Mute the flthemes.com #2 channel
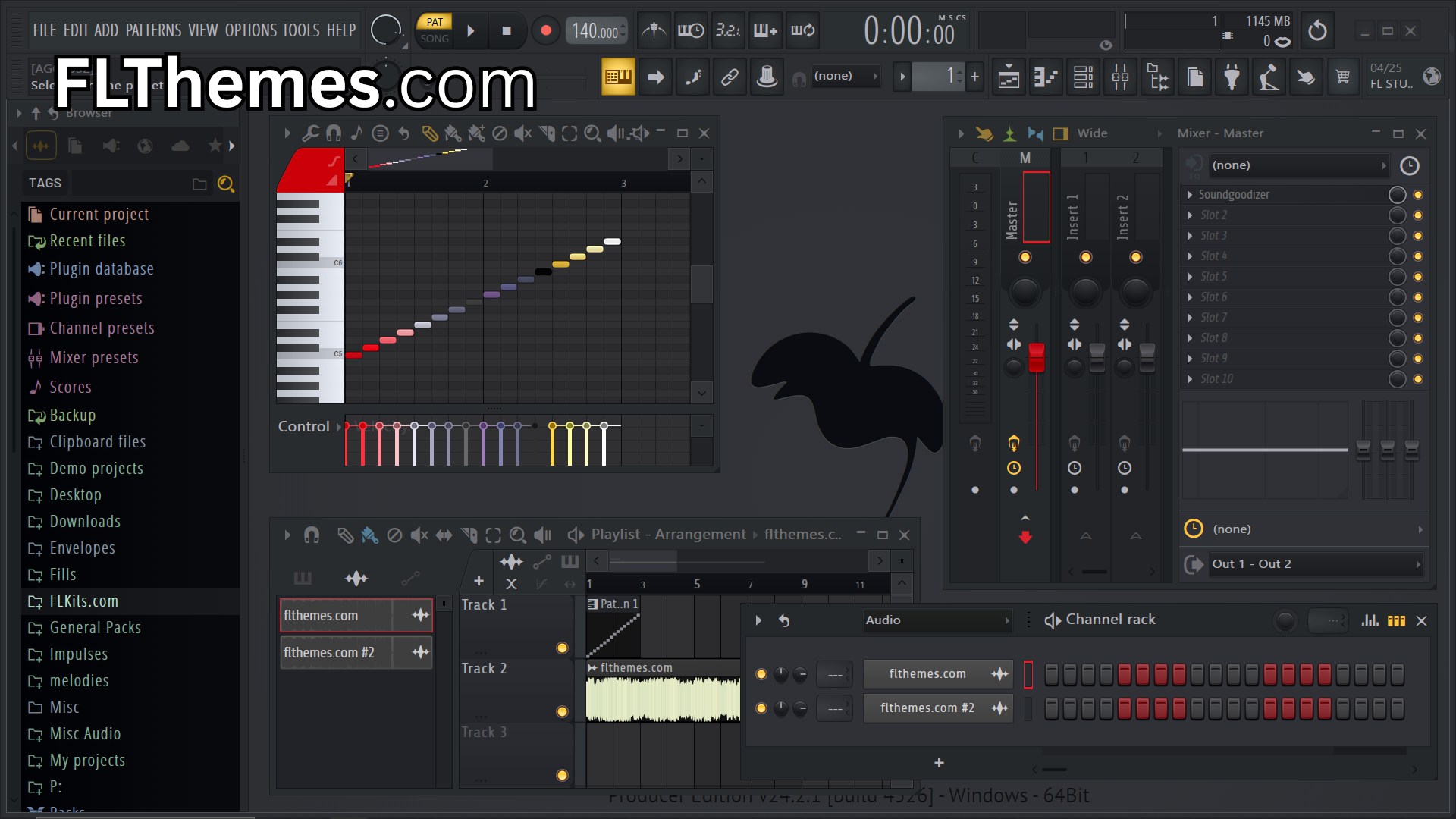Viewport: 1456px width, 819px height. pyautogui.click(x=761, y=708)
